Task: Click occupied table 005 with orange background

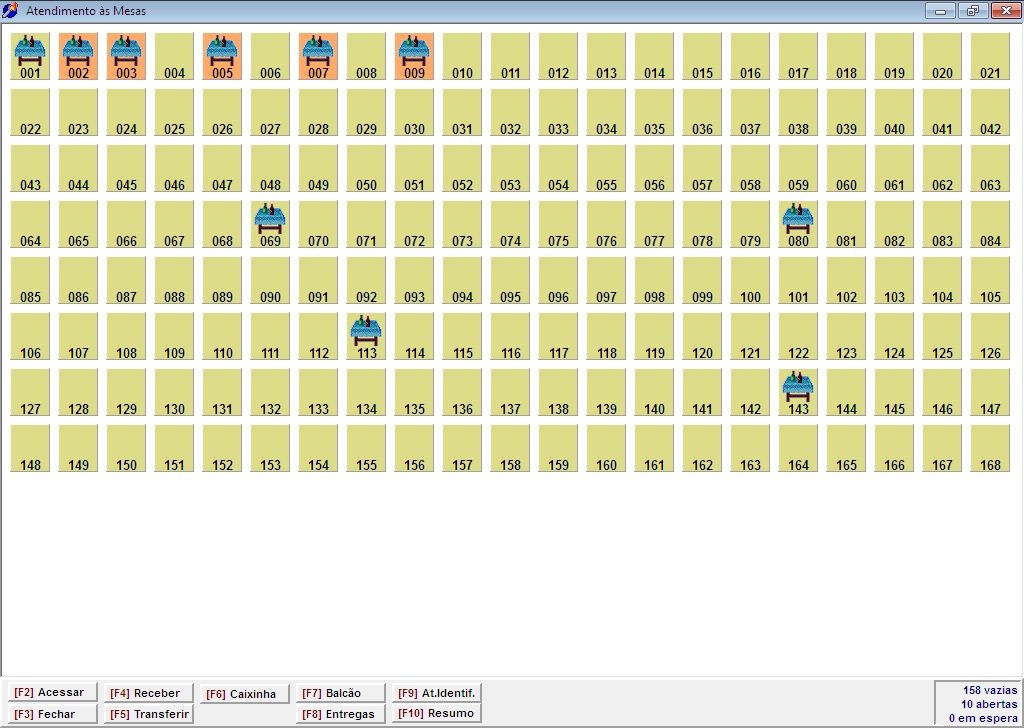Action: [222, 56]
